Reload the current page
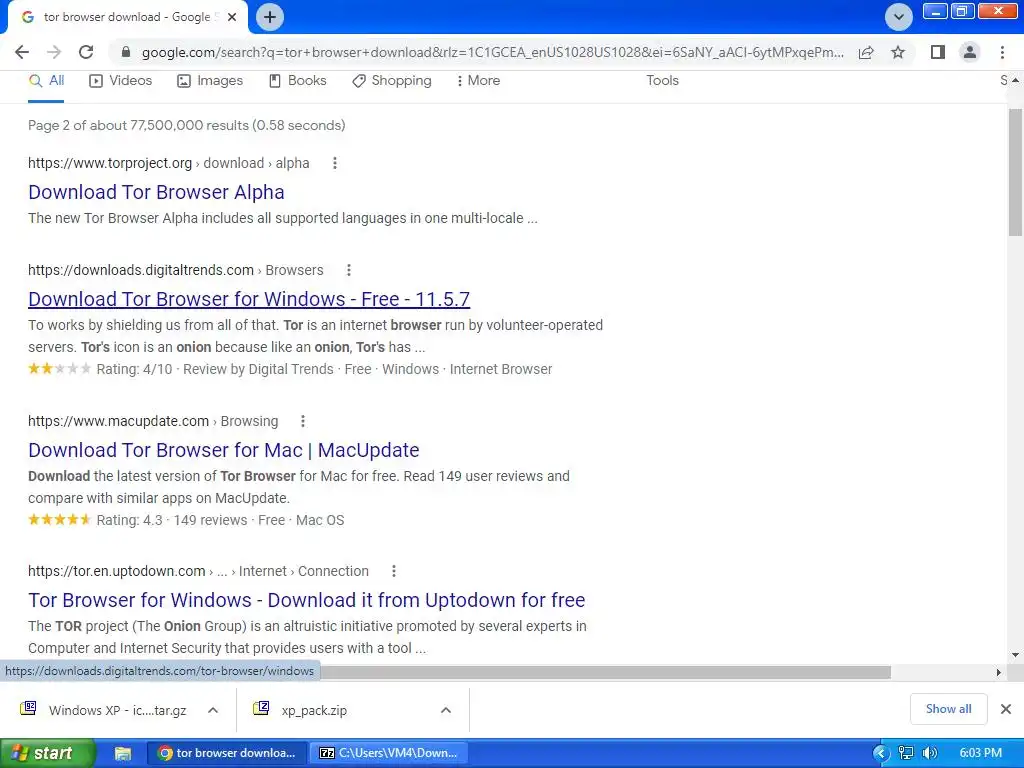Screen dimensions: 1024x768 point(86,52)
